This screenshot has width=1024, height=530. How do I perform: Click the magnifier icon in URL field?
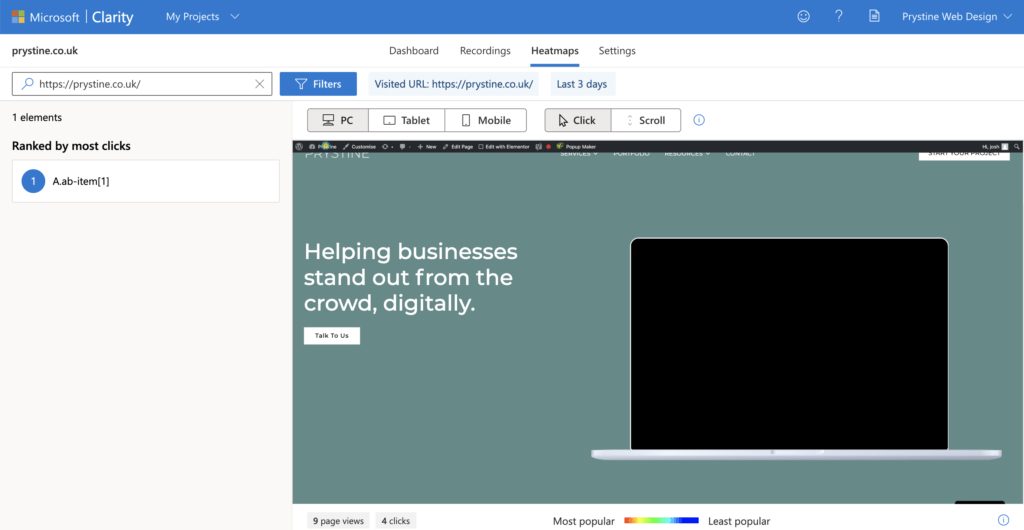tap(27, 84)
